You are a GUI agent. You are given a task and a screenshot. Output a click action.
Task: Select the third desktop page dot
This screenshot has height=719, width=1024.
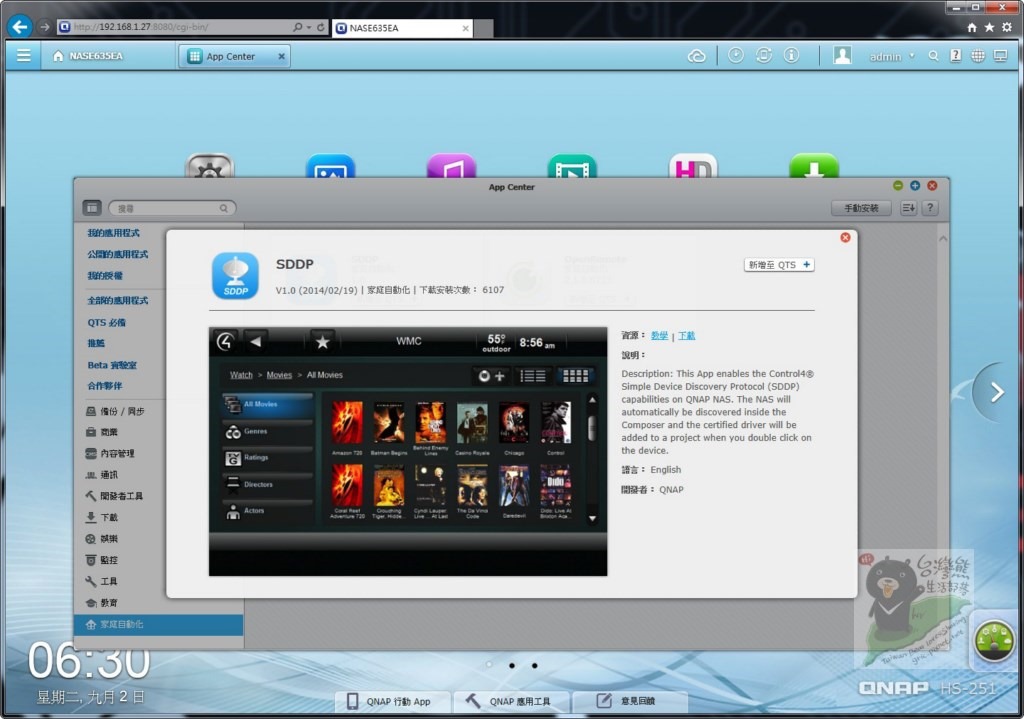pos(535,665)
